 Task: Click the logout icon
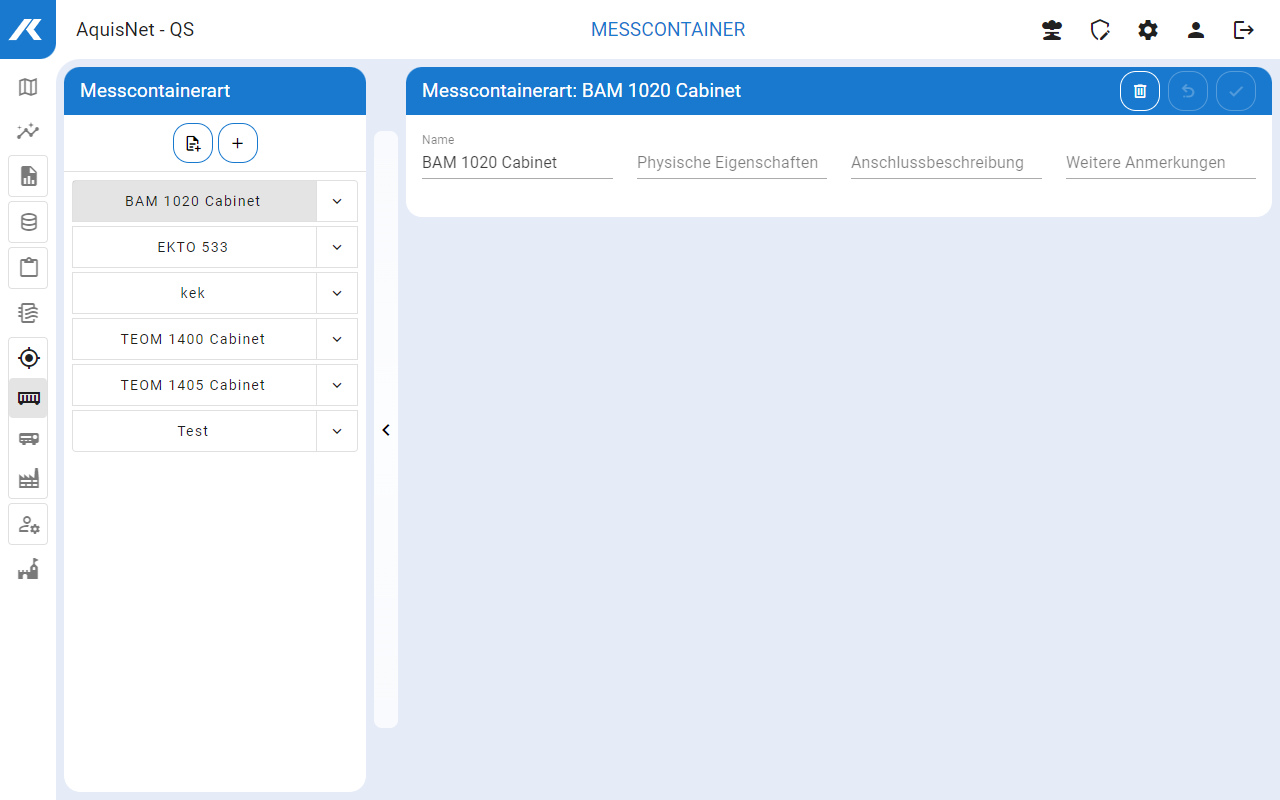[1244, 30]
